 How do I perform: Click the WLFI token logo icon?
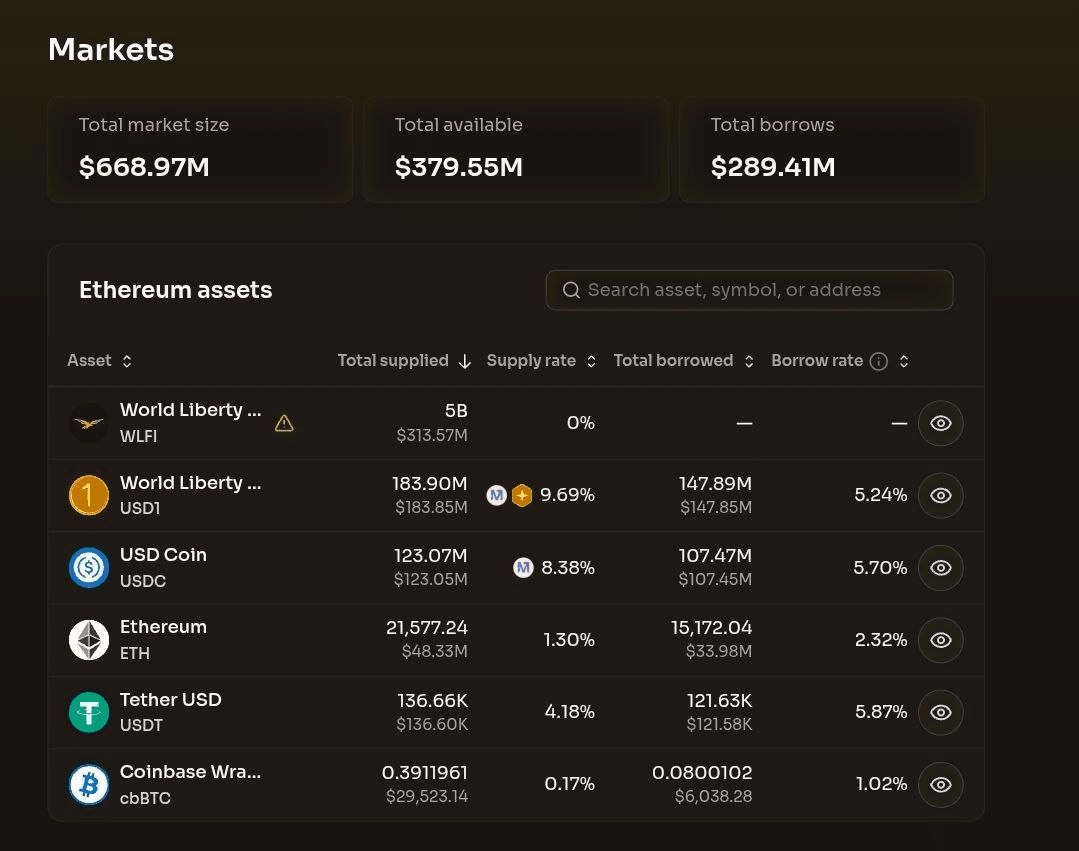89,423
